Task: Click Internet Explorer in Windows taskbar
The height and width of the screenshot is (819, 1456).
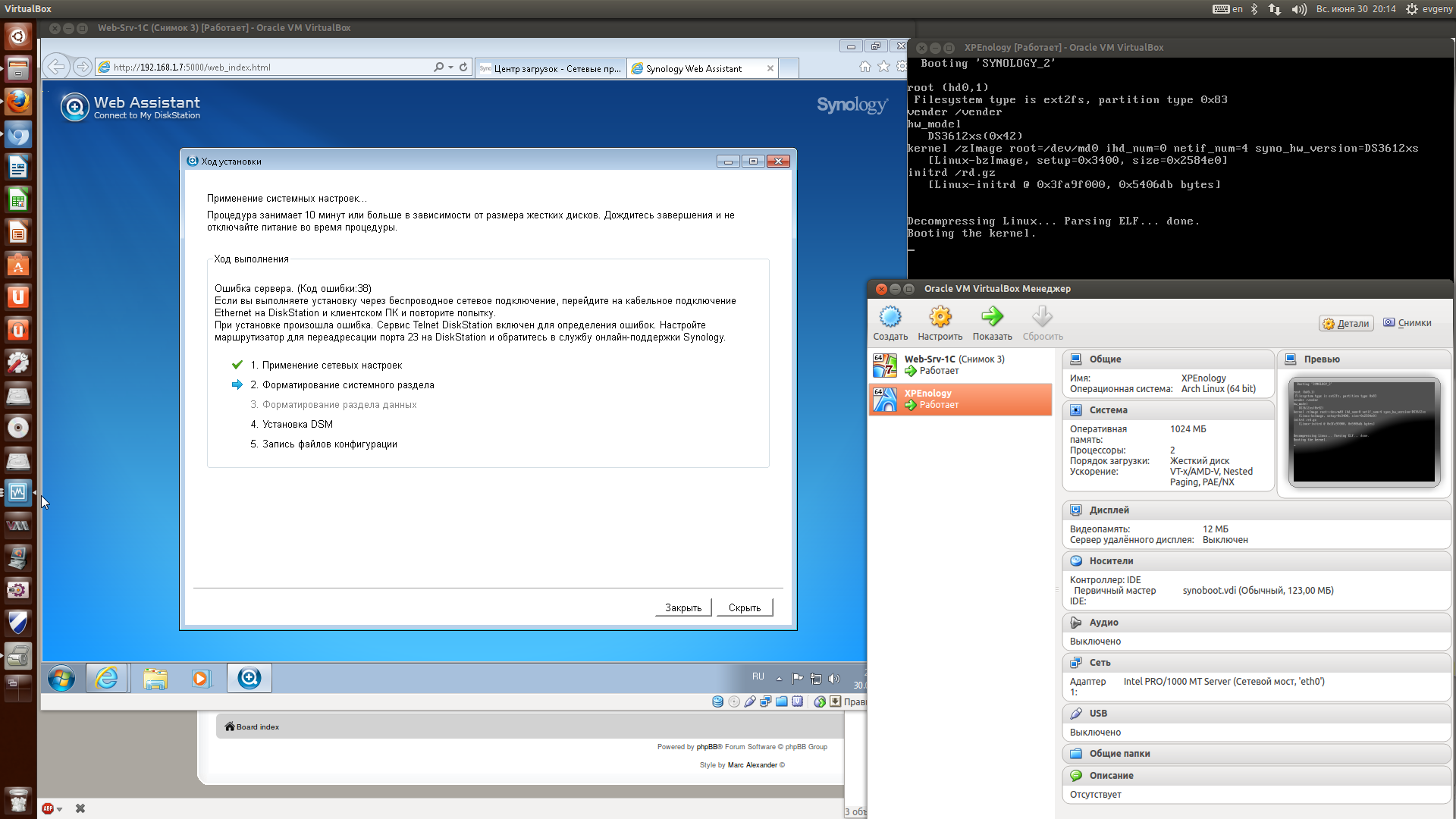Action: 107,678
